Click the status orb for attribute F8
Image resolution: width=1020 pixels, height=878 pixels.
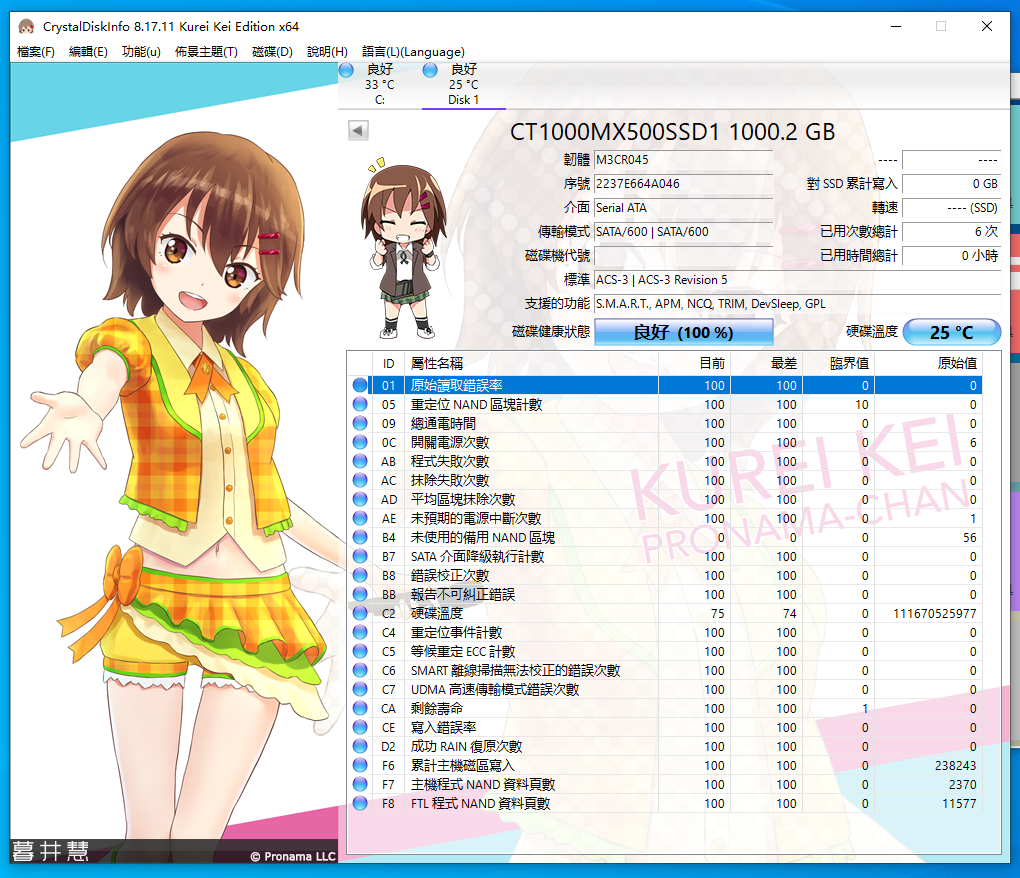360,803
